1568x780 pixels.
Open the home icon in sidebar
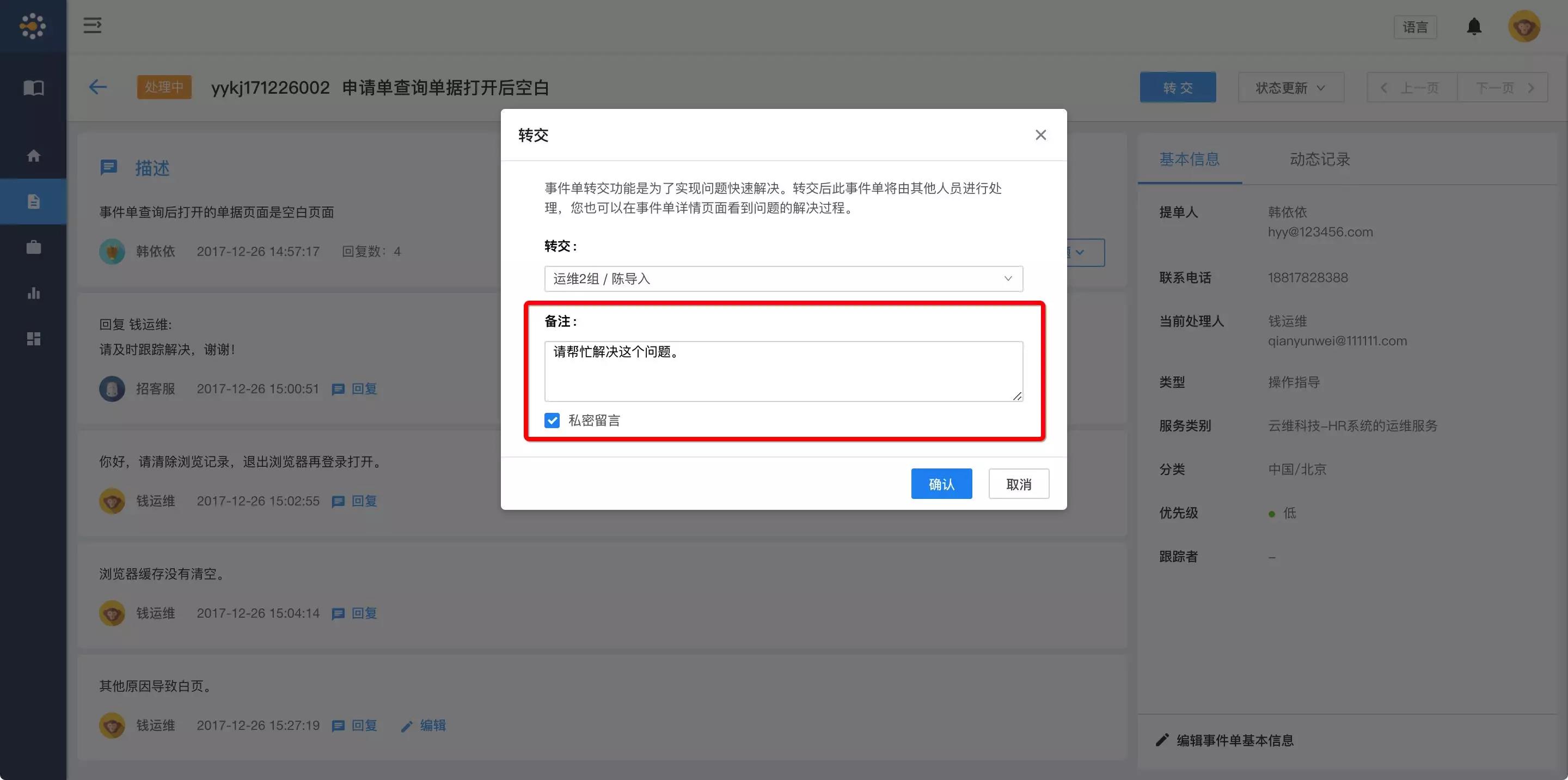33,156
